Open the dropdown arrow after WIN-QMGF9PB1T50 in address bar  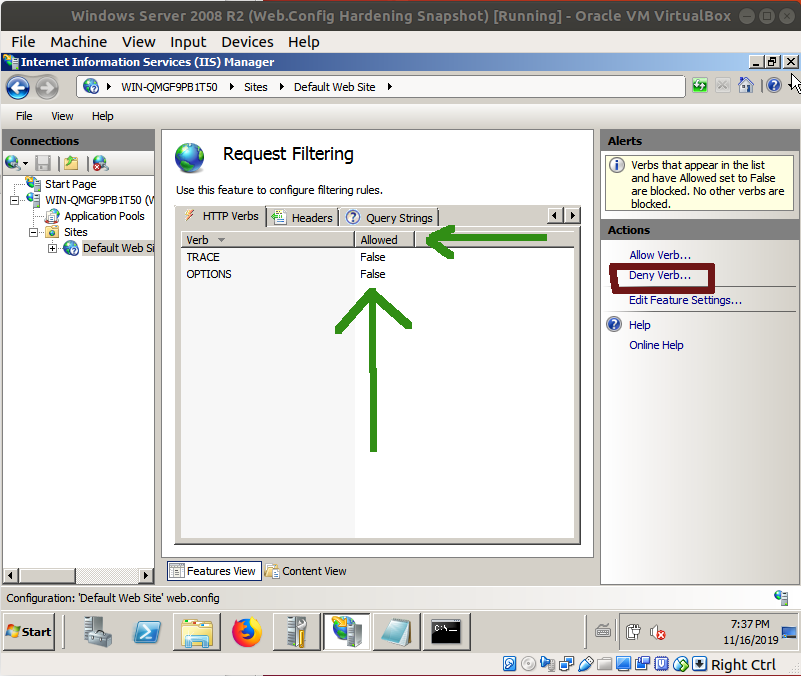pyautogui.click(x=232, y=87)
